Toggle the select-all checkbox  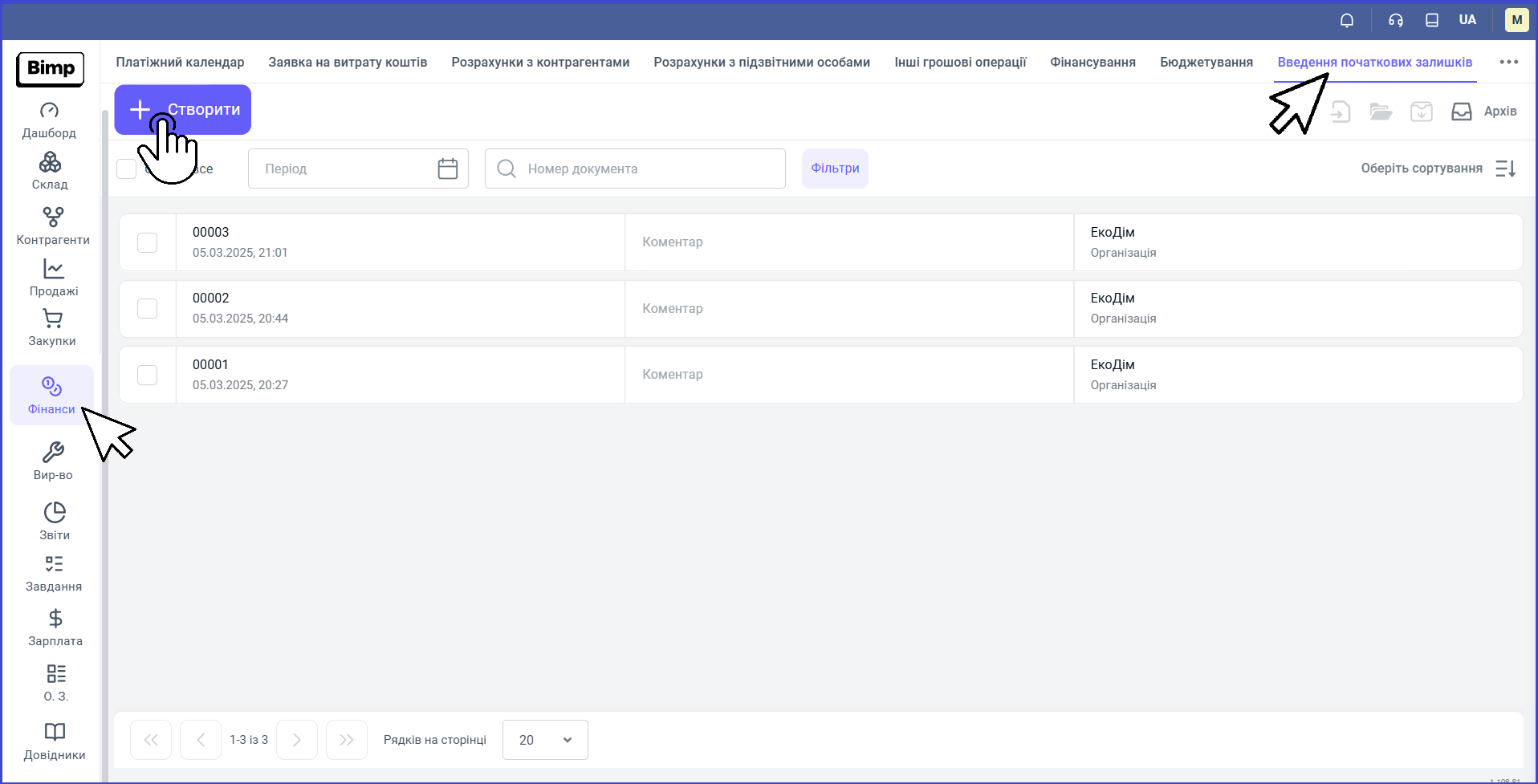(127, 169)
